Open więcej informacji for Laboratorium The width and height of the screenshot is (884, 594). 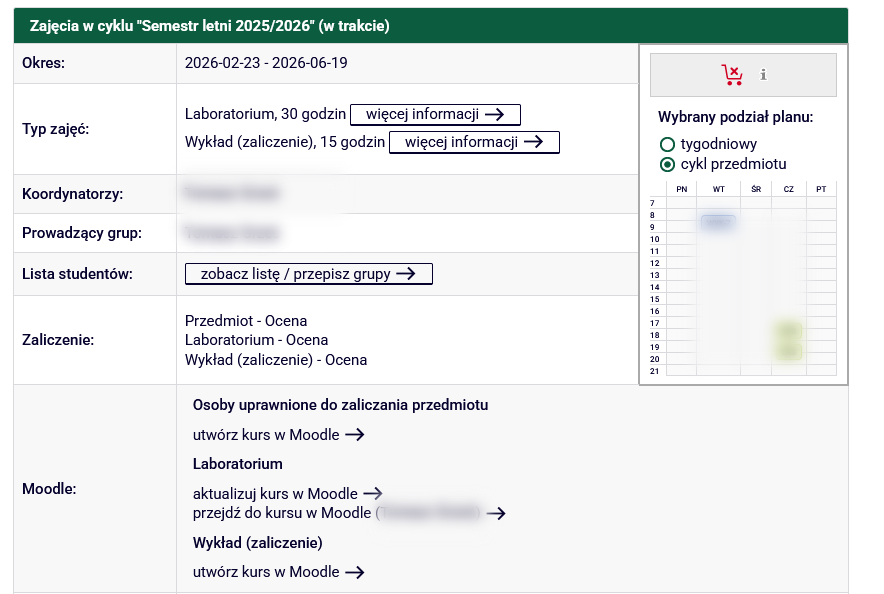point(435,114)
